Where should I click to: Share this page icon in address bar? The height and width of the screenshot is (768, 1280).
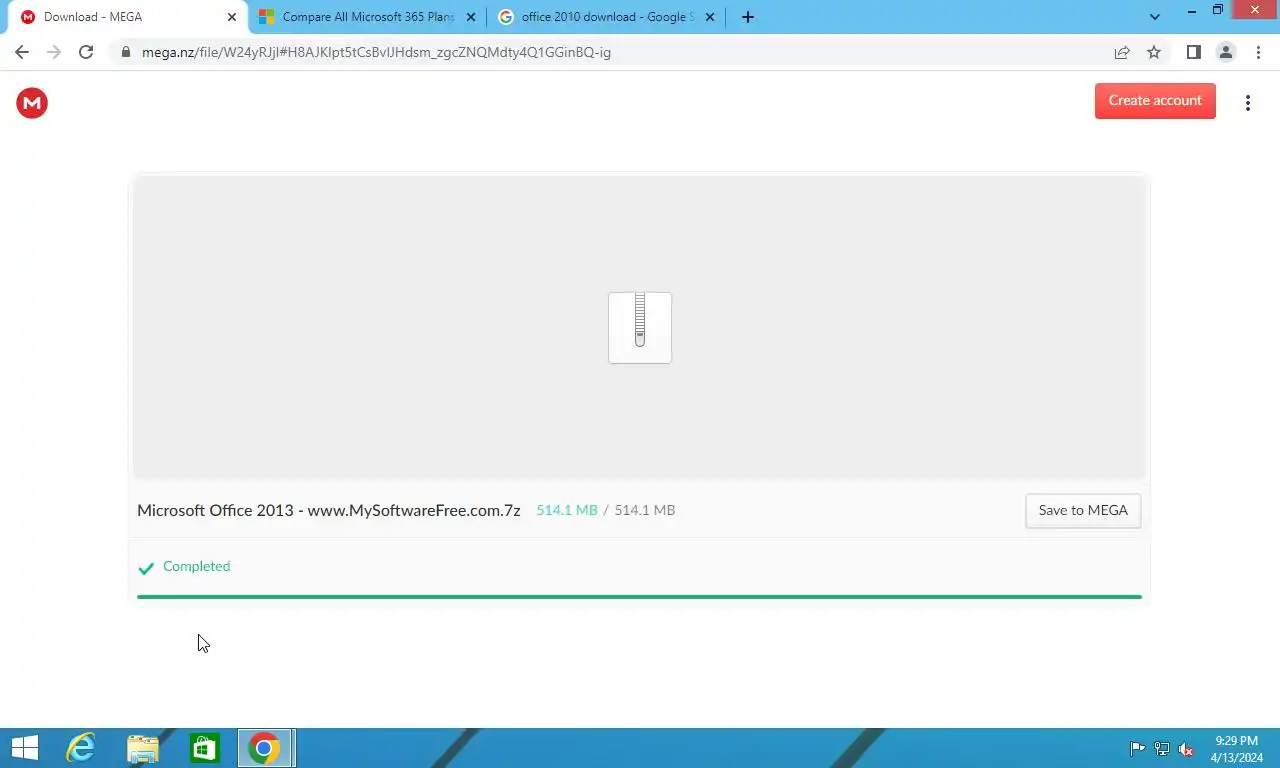[x=1122, y=52]
